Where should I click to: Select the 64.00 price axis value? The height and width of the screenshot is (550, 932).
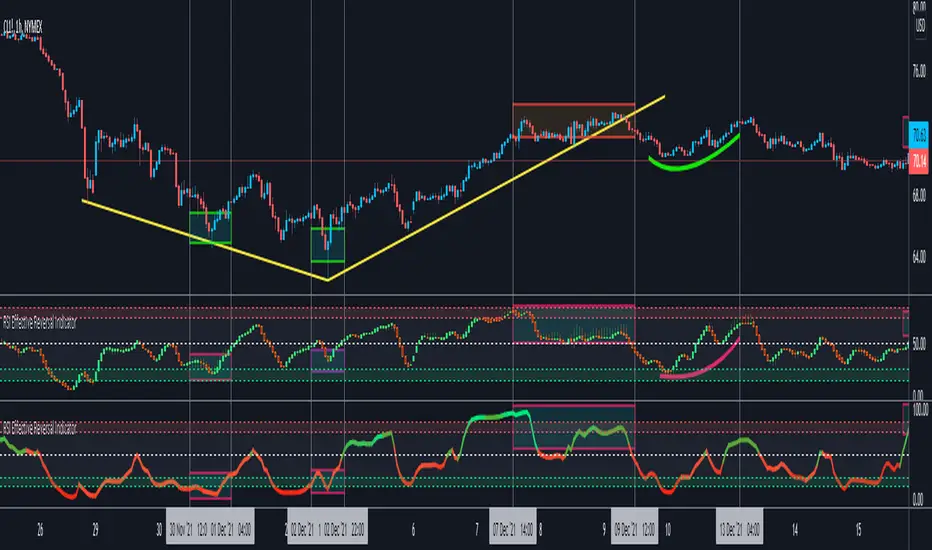click(919, 257)
